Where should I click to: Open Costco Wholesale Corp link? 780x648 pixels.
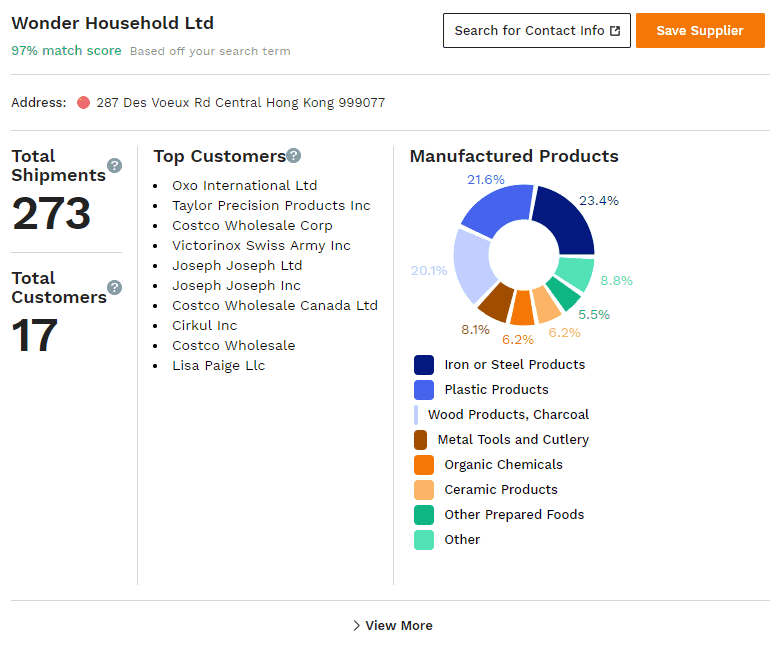252,225
